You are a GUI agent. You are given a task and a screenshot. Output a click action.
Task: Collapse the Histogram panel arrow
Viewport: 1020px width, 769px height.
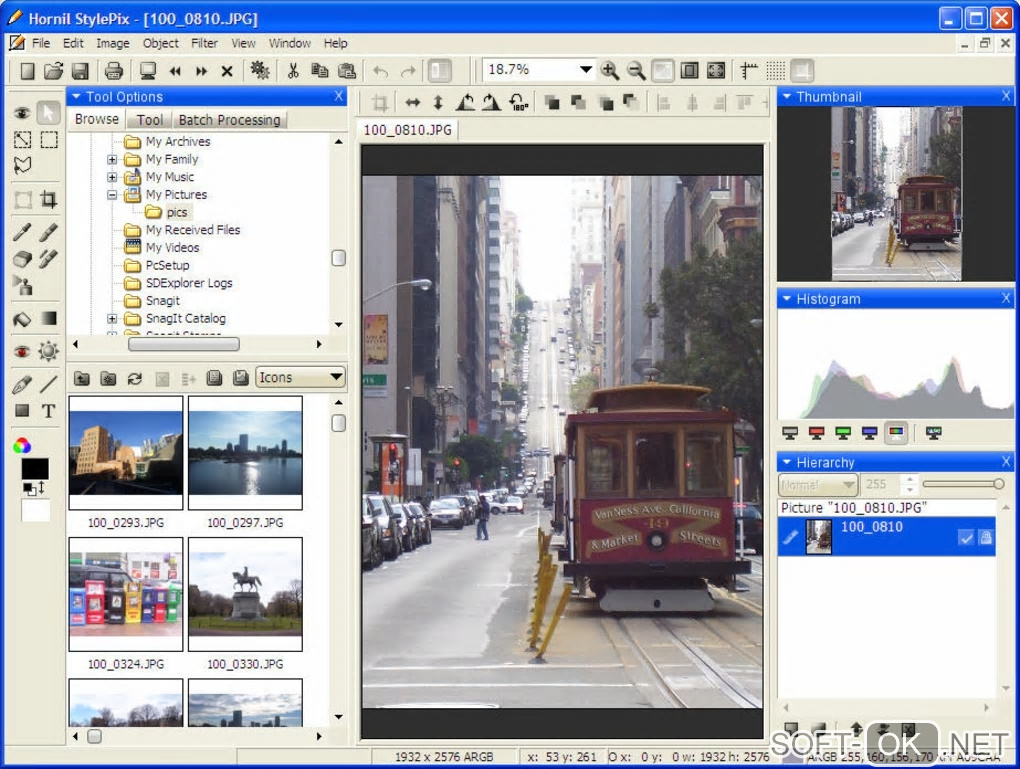tap(786, 299)
